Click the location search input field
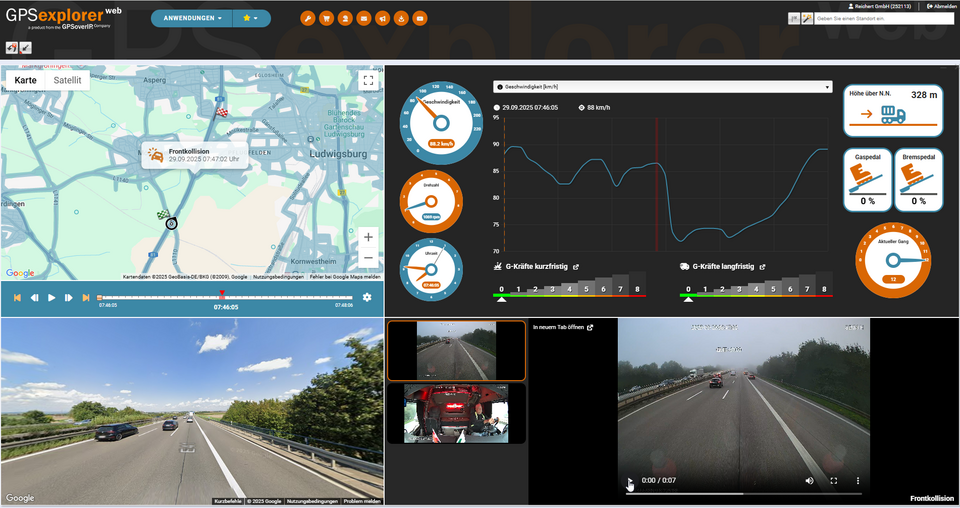Screen dimensions: 960x508 point(884,18)
